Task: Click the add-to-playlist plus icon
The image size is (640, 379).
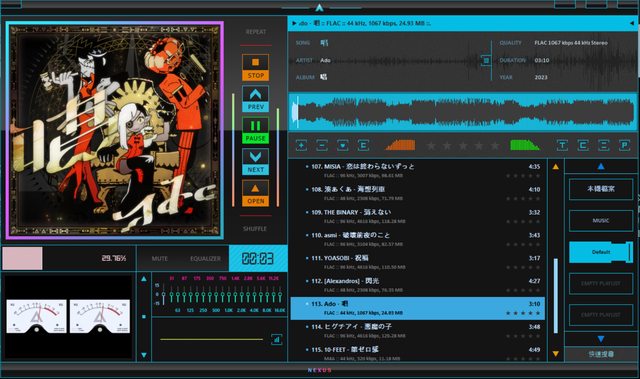Action: (x=301, y=145)
